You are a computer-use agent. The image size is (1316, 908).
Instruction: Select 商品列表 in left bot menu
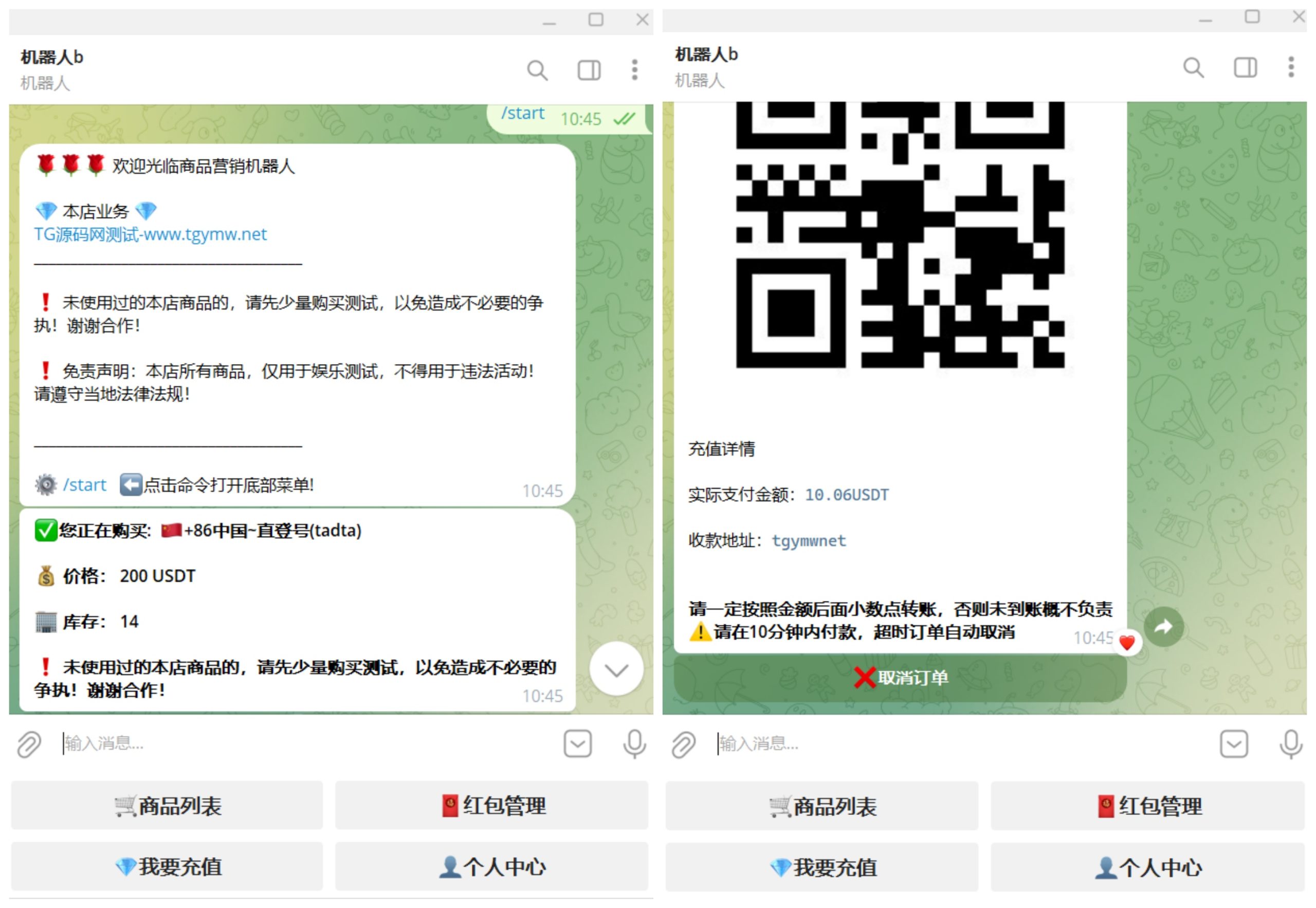167,806
